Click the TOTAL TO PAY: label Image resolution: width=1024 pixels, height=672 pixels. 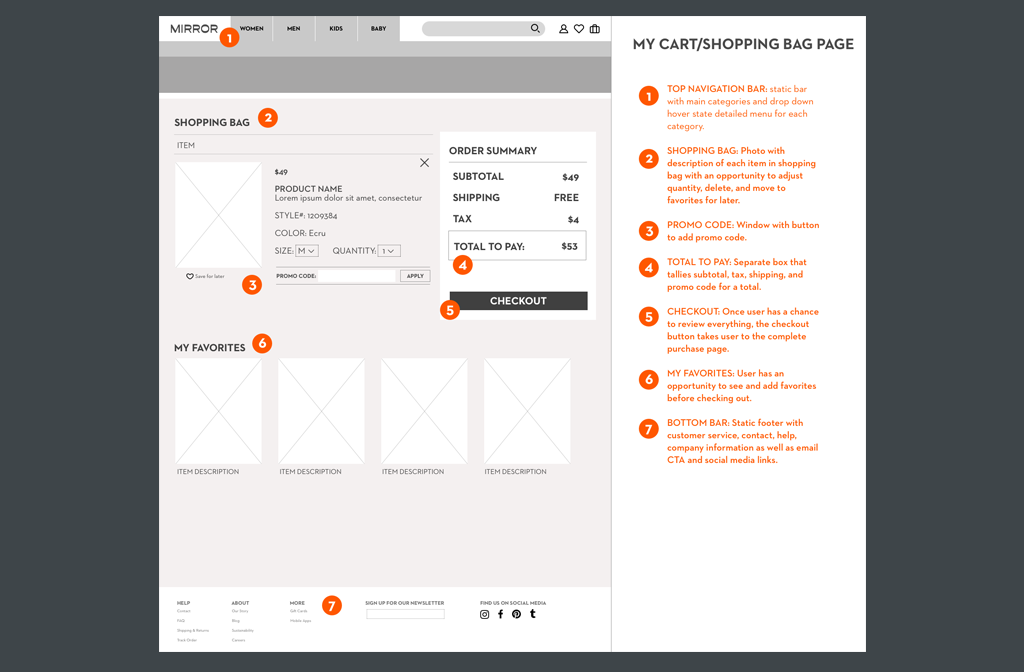(489, 247)
